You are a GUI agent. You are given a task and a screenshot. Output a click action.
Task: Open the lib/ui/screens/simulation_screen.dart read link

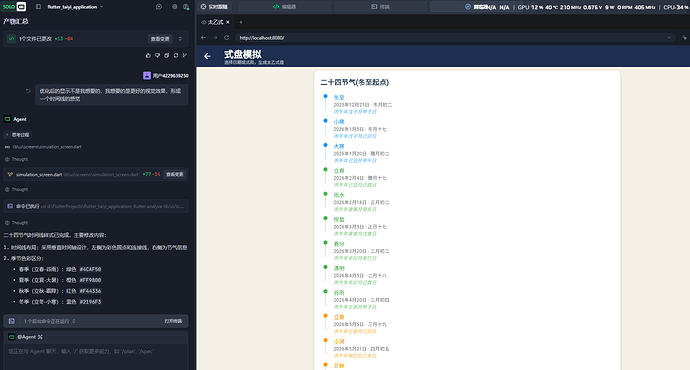point(47,147)
